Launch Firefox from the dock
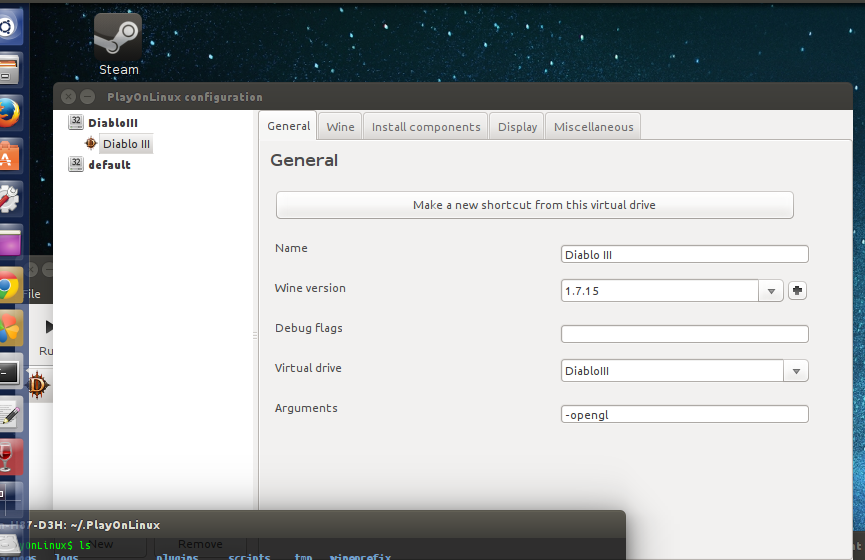 pyautogui.click(x=9, y=113)
